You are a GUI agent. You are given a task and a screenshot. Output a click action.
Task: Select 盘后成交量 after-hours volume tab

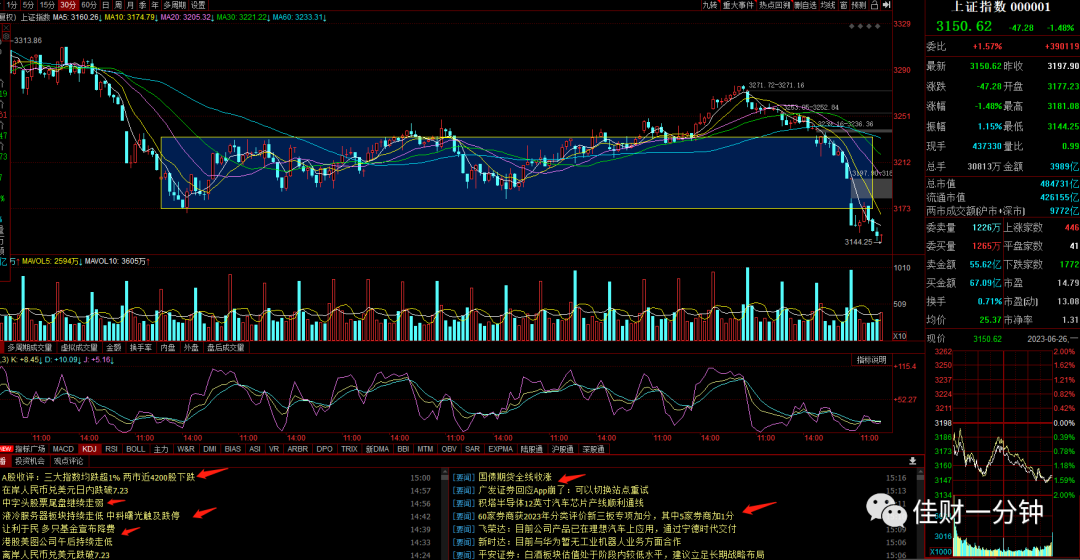[225, 348]
